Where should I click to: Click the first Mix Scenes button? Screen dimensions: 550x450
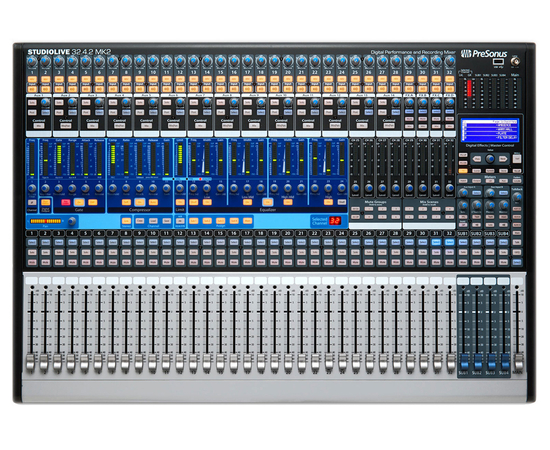(x=409, y=208)
